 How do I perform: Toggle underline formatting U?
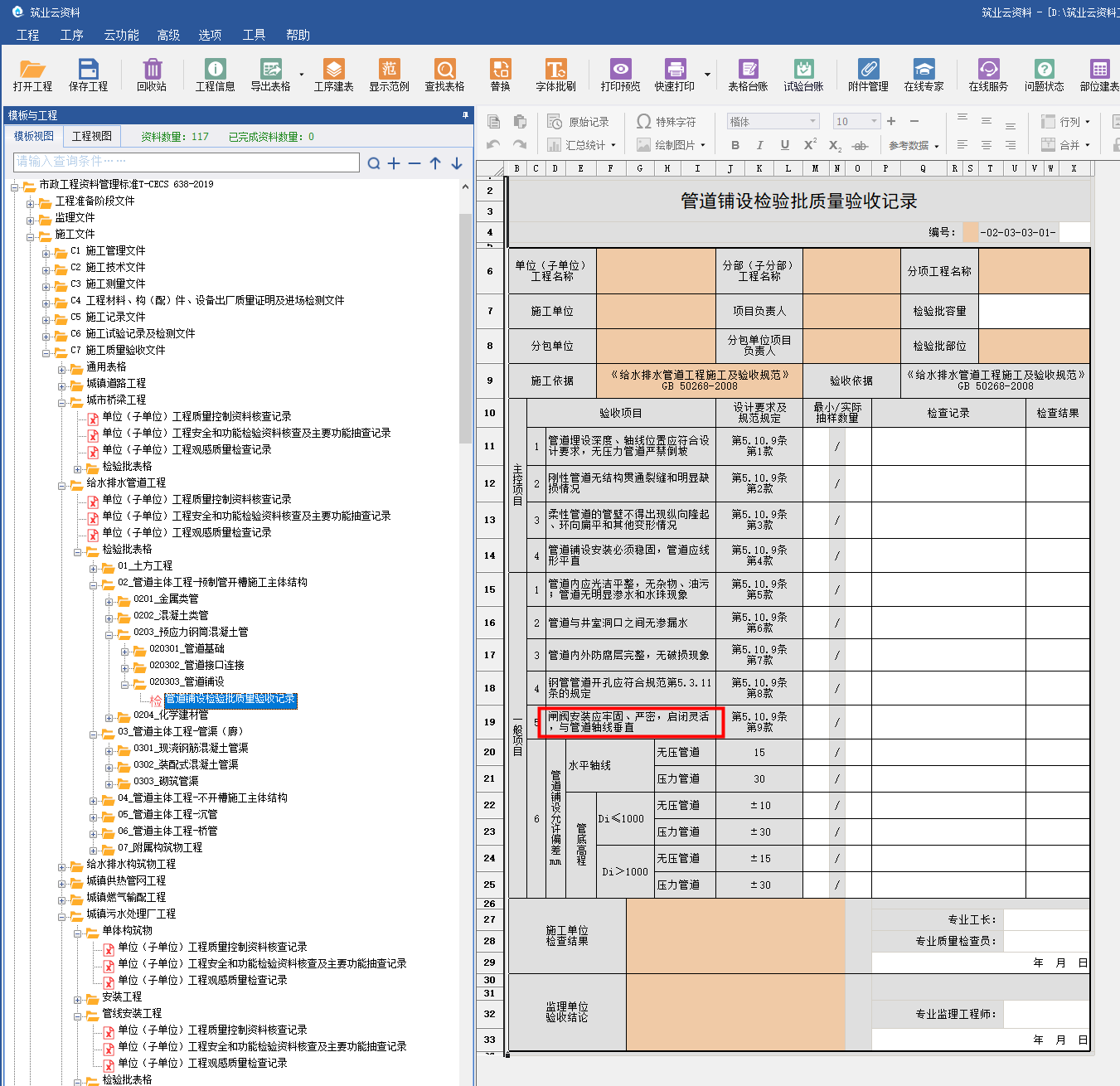(785, 145)
